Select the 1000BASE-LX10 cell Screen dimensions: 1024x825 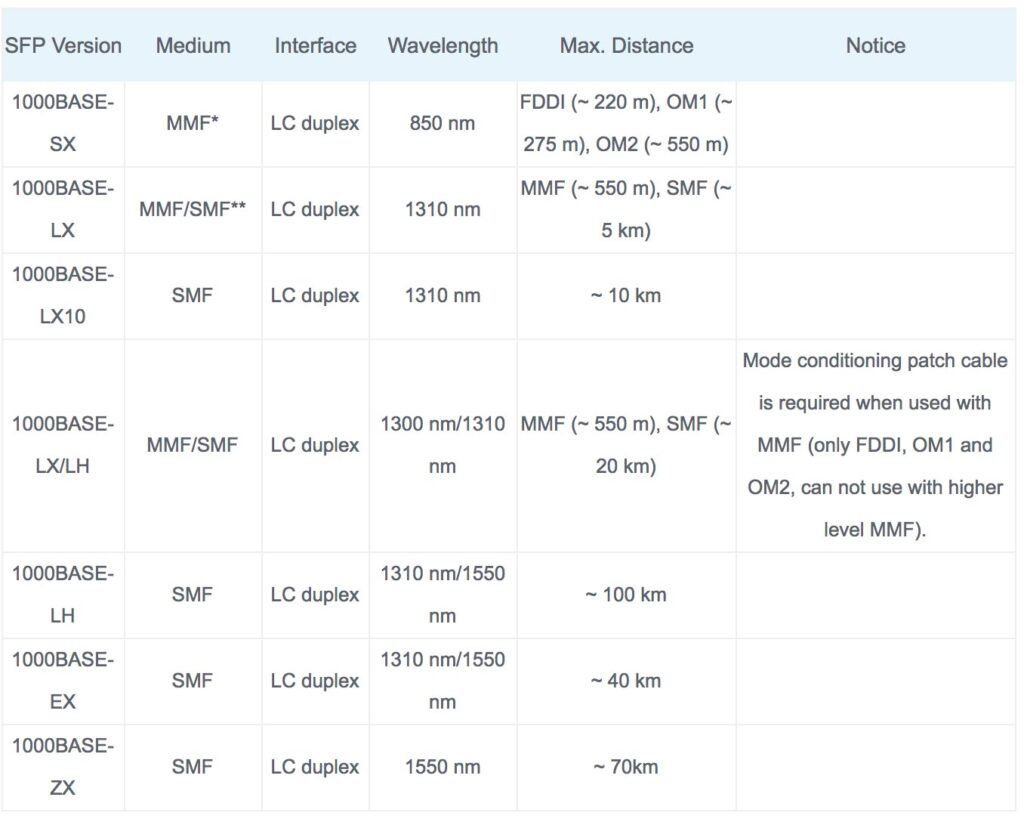(x=63, y=296)
